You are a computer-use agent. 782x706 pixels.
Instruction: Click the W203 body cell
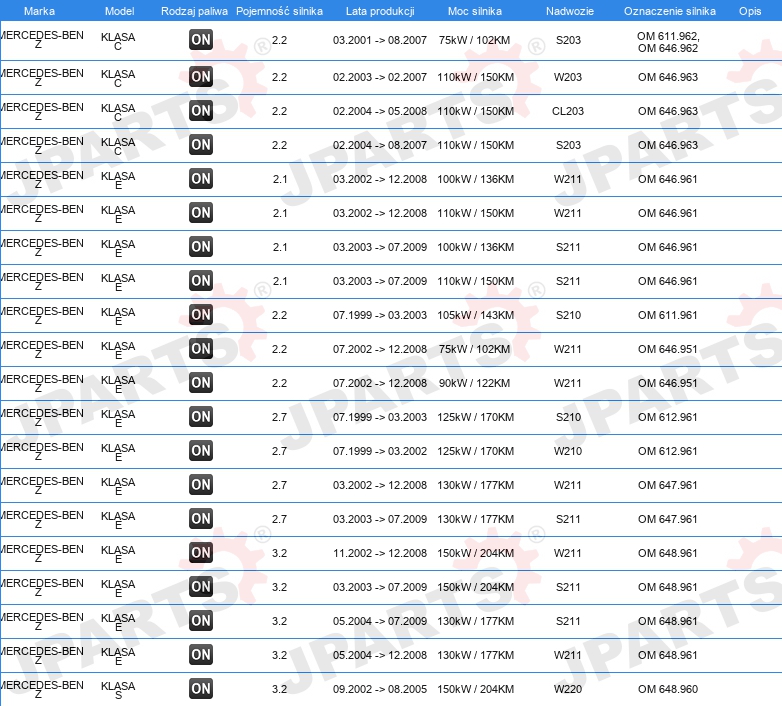pos(568,77)
